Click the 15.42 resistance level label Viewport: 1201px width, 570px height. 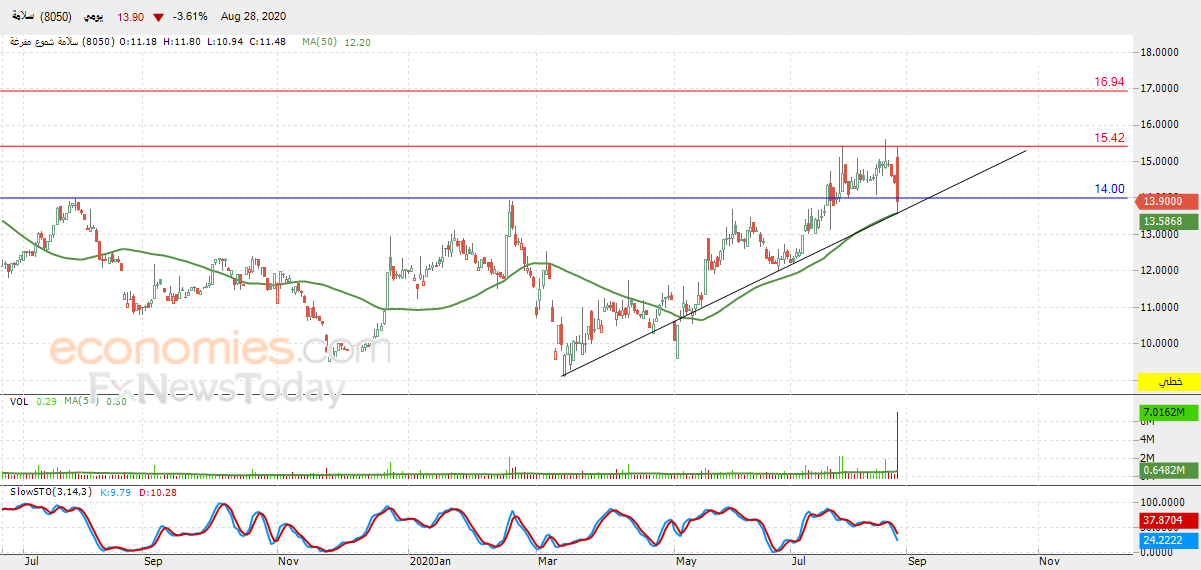(x=1109, y=138)
